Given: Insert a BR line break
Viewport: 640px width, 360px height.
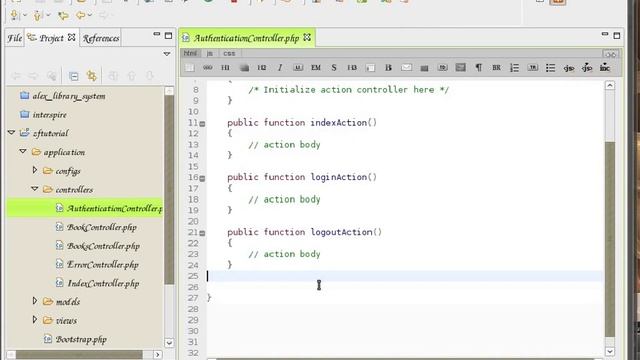Looking at the screenshot, I should pyautogui.click(x=496, y=68).
